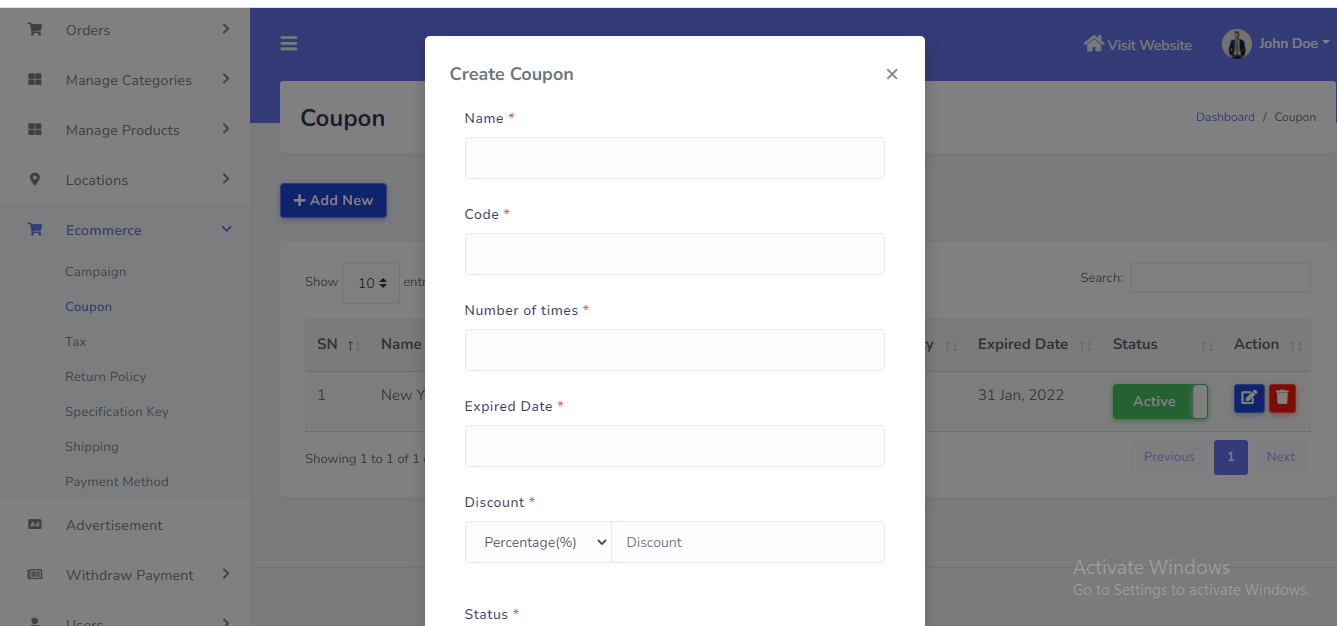Click the red delete trash icon
1337x626 pixels.
coord(1282,398)
